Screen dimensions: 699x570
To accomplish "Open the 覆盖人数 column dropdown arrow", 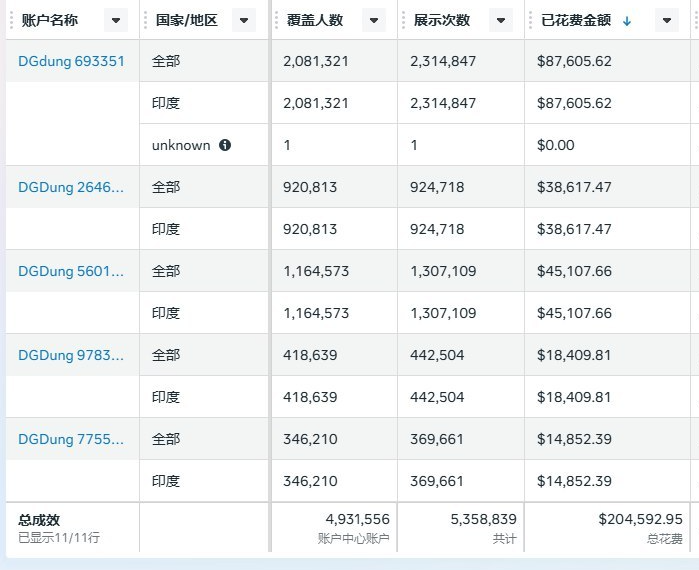I will 374,20.
